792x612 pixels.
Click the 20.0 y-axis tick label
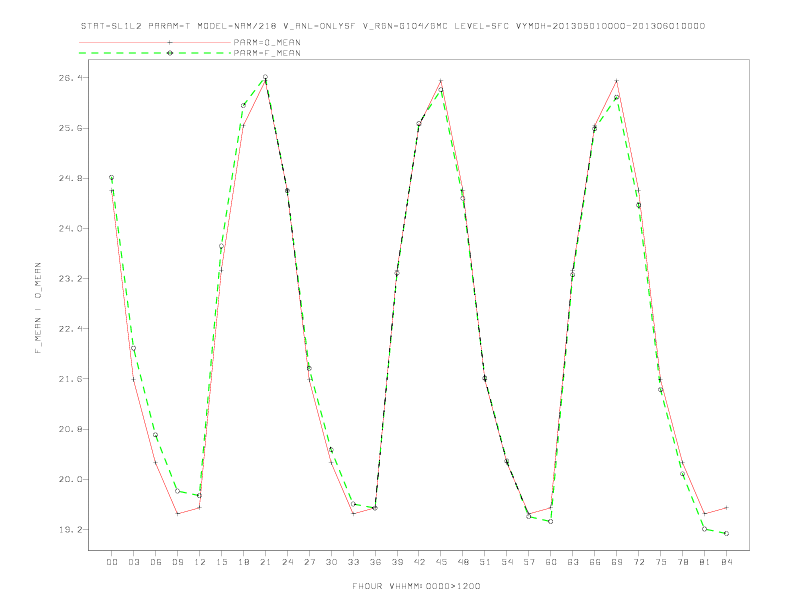coord(70,479)
